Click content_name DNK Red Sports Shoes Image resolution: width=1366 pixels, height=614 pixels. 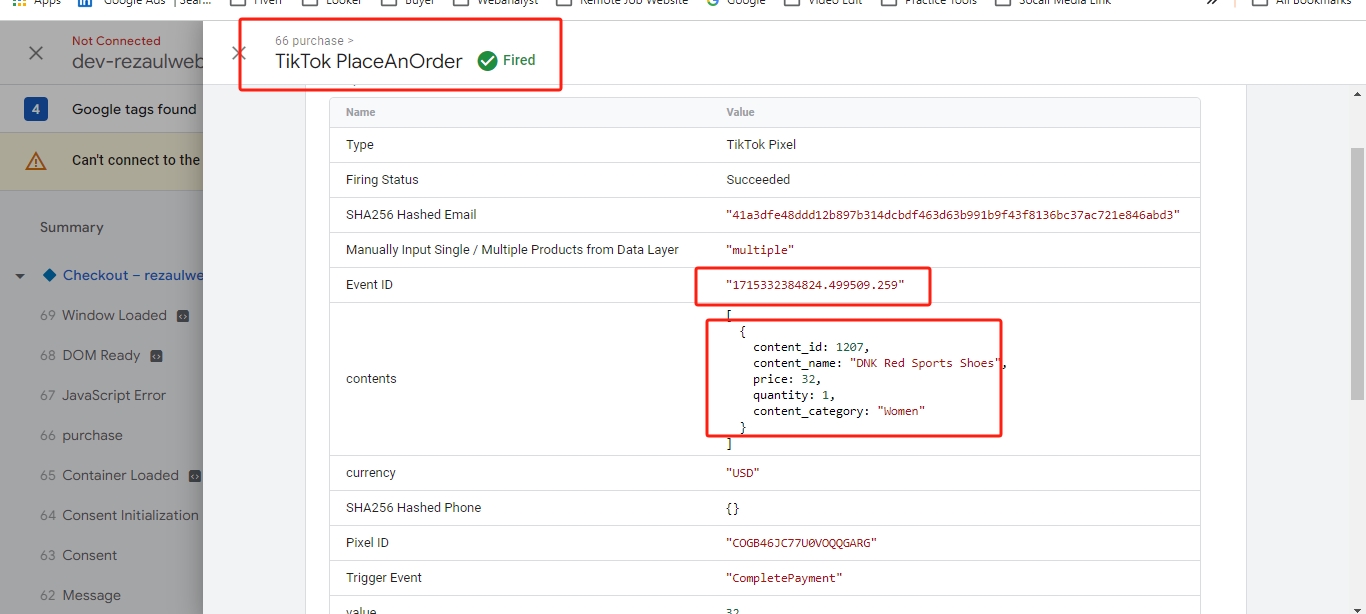point(879,363)
